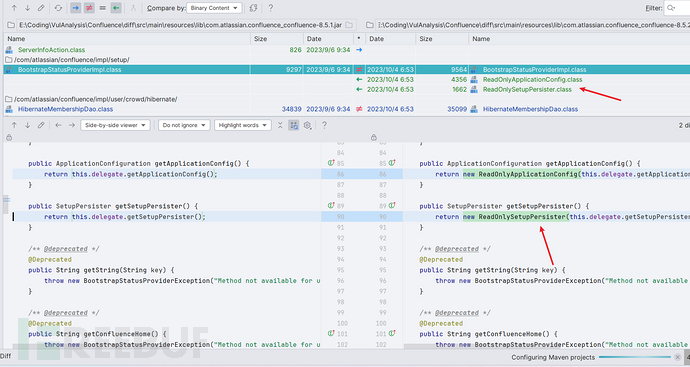Click override gutter icon at right line 89
This screenshot has height=367, width=690.
(392, 206)
